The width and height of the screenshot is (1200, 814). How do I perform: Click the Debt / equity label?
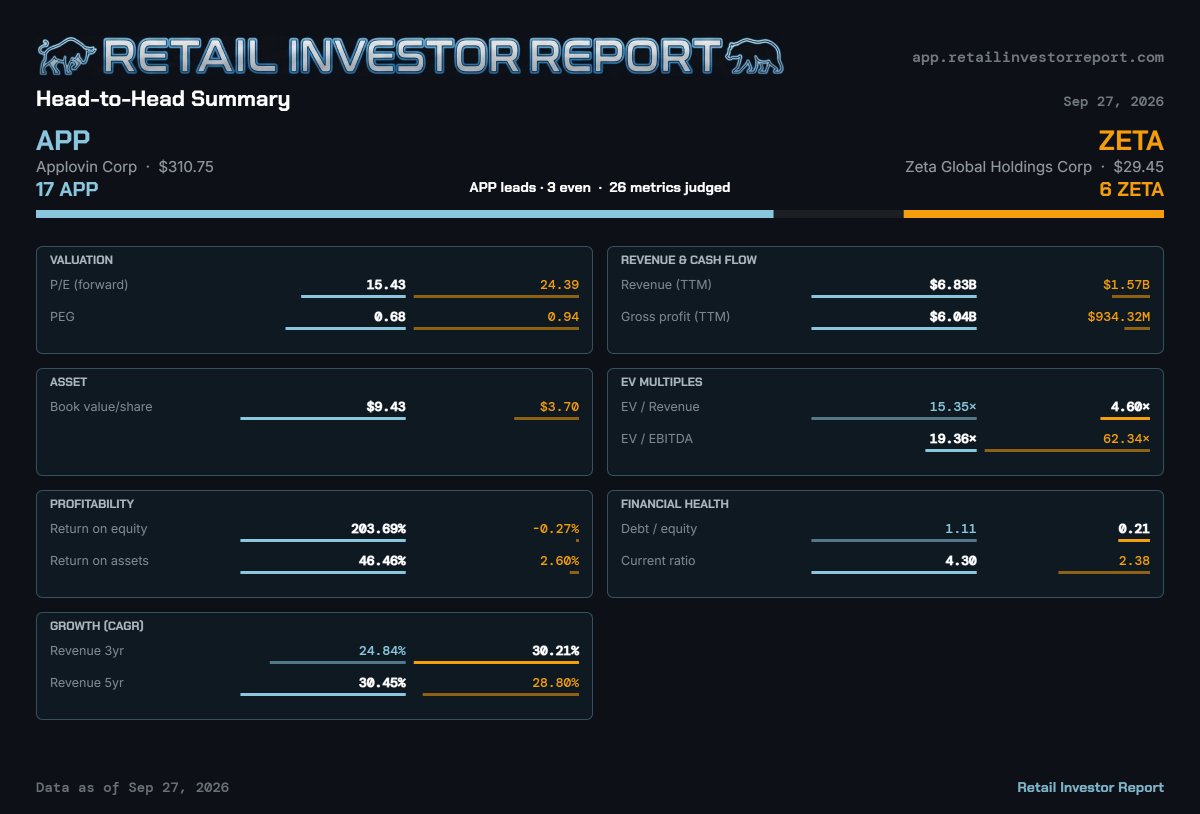pyautogui.click(x=659, y=529)
